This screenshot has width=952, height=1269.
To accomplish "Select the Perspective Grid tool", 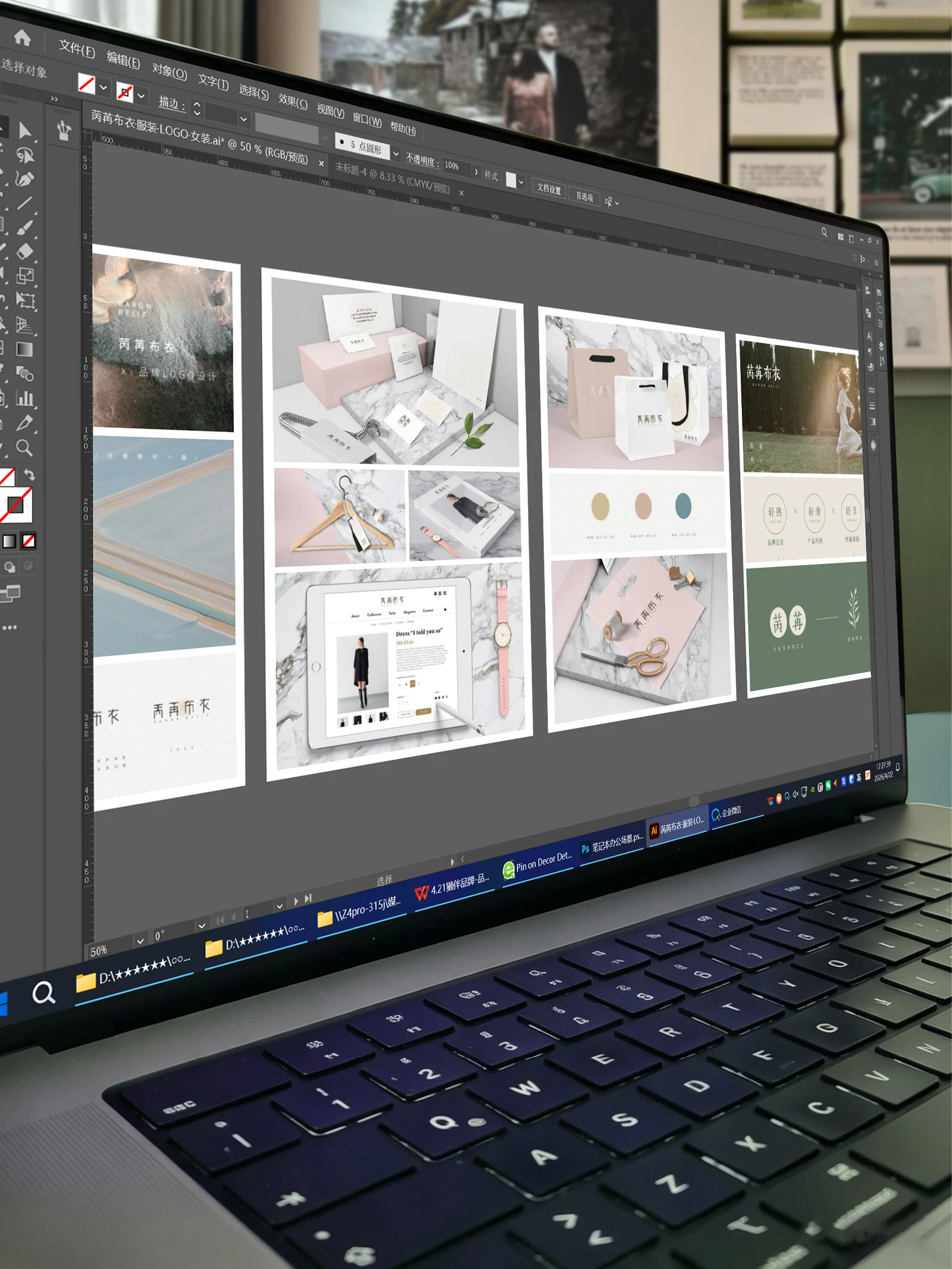I will 24,325.
